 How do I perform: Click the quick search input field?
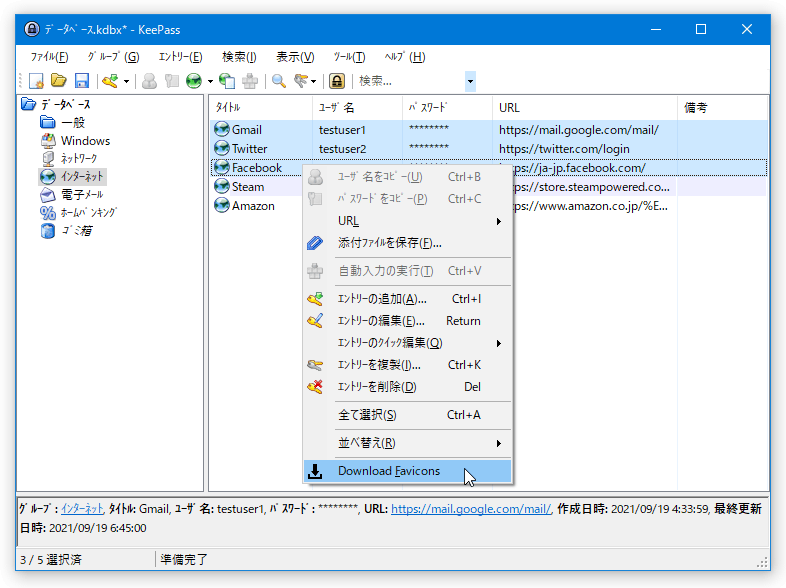pyautogui.click(x=411, y=81)
